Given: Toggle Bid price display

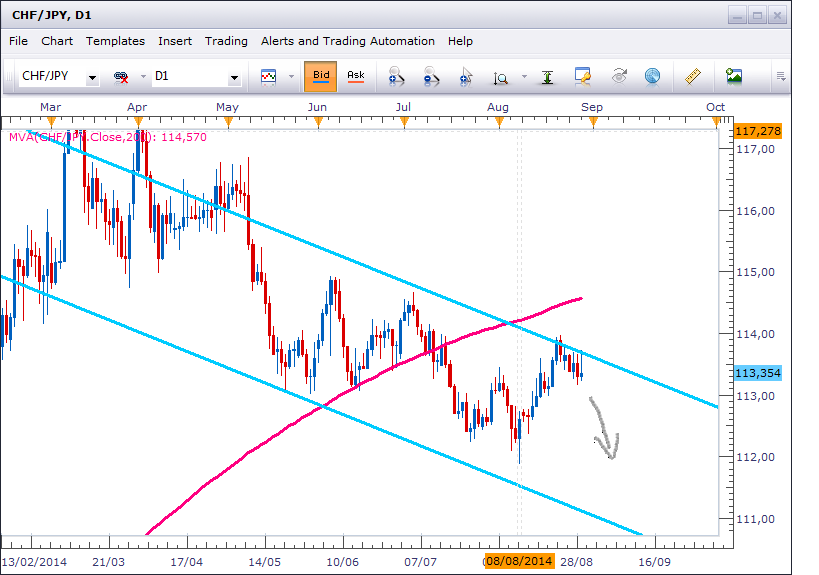Looking at the screenshot, I should (x=320, y=76).
